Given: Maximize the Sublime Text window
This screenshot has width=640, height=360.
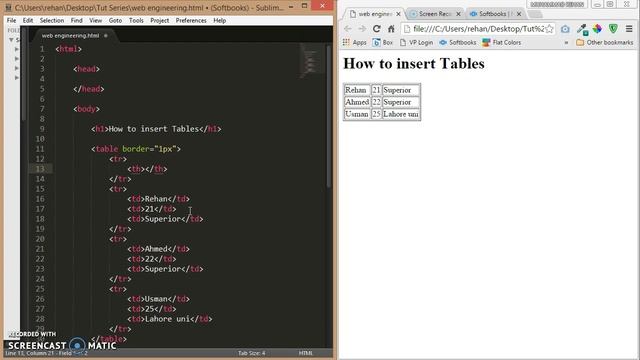Looking at the screenshot, I should pos(304,6).
